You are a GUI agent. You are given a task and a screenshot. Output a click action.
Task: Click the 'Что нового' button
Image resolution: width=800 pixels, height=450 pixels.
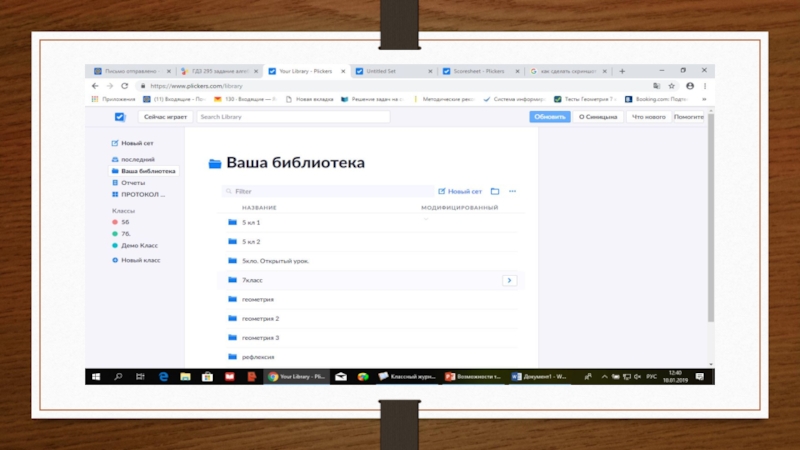click(x=648, y=117)
